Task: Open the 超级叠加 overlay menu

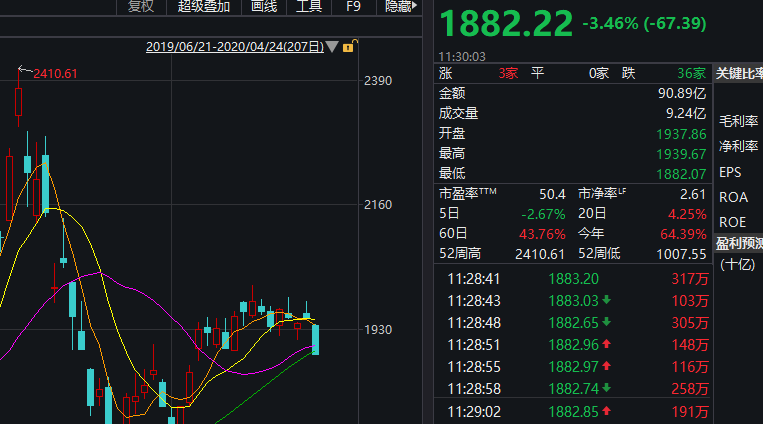Action: coord(203,6)
